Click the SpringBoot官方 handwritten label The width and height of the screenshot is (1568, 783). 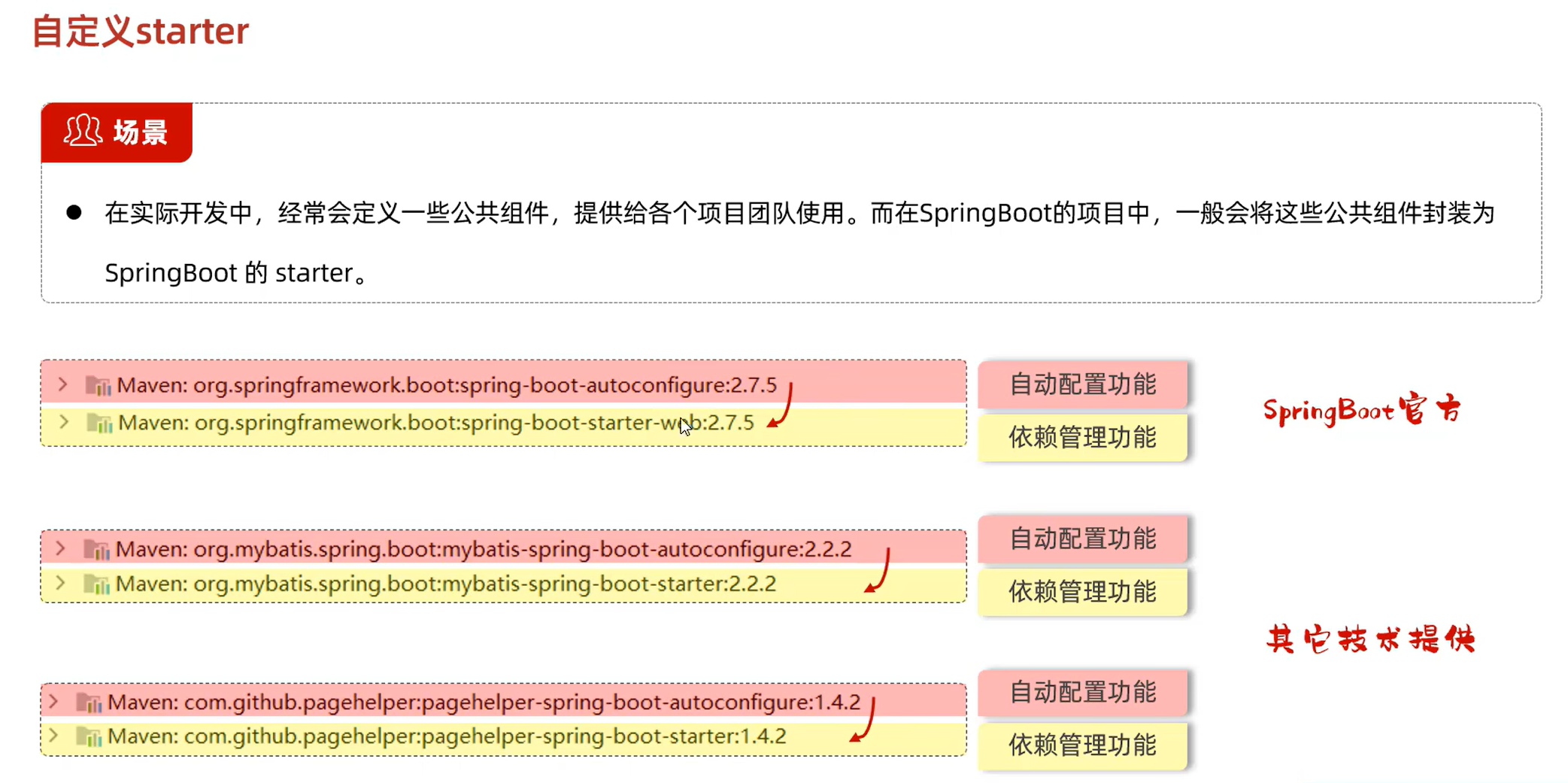point(1362,411)
